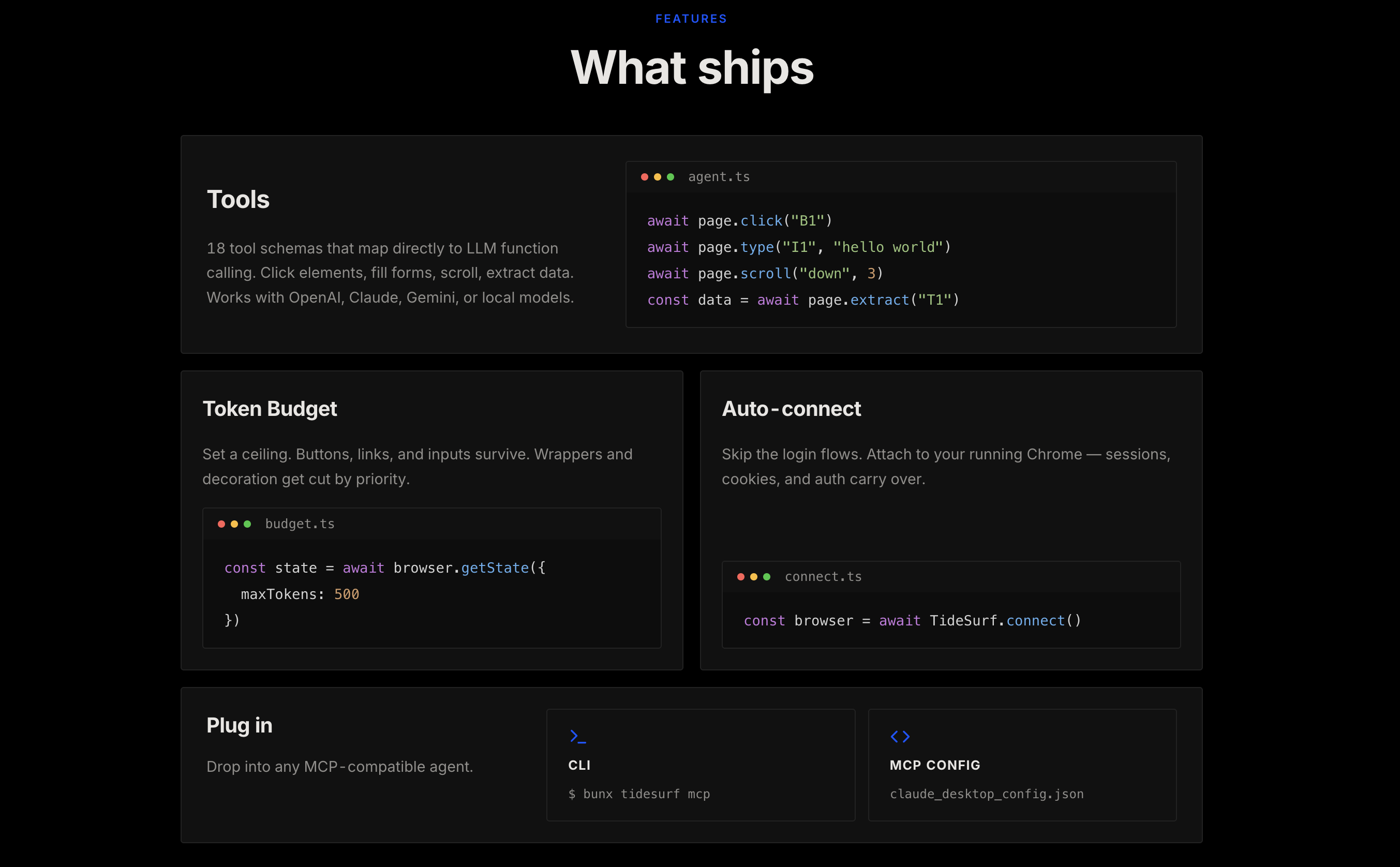Click the Token Budget heading
The image size is (1400, 867).
point(270,409)
